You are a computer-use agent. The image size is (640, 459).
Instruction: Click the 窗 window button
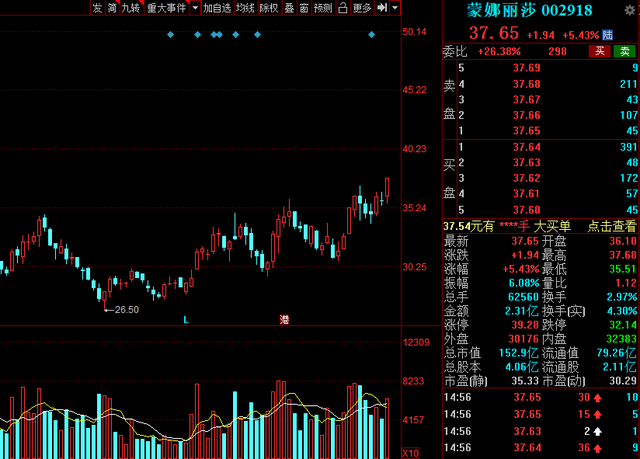click(304, 7)
